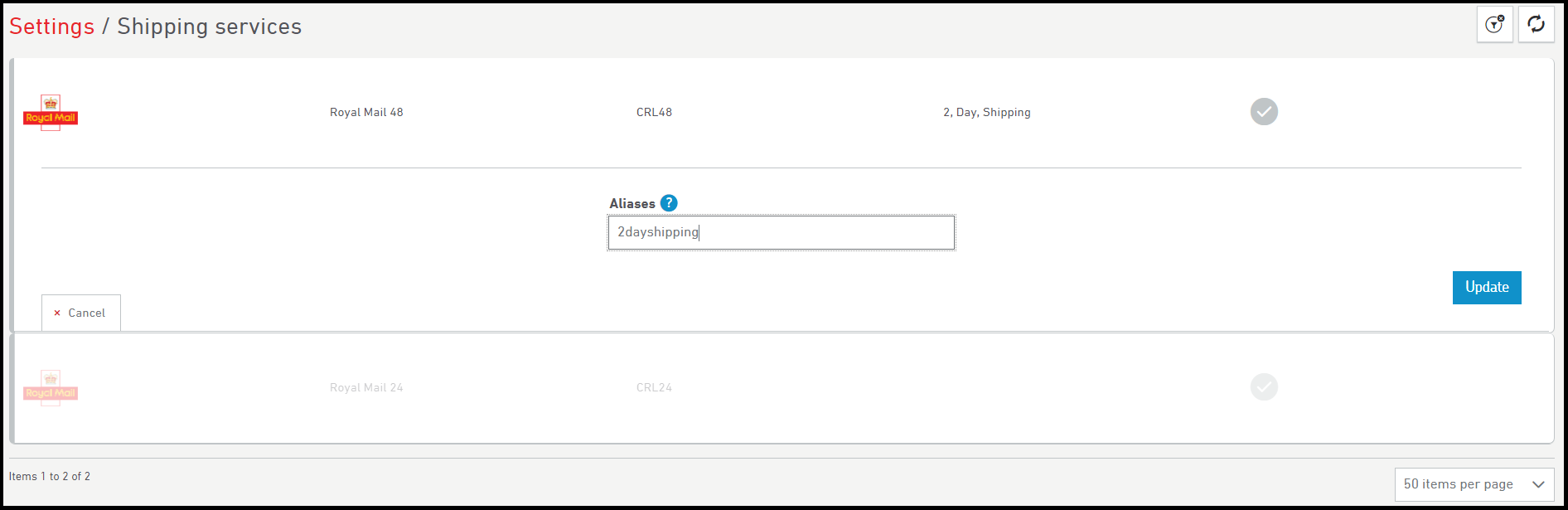Click the "2, Day, Shipping" aliases text

986,113
